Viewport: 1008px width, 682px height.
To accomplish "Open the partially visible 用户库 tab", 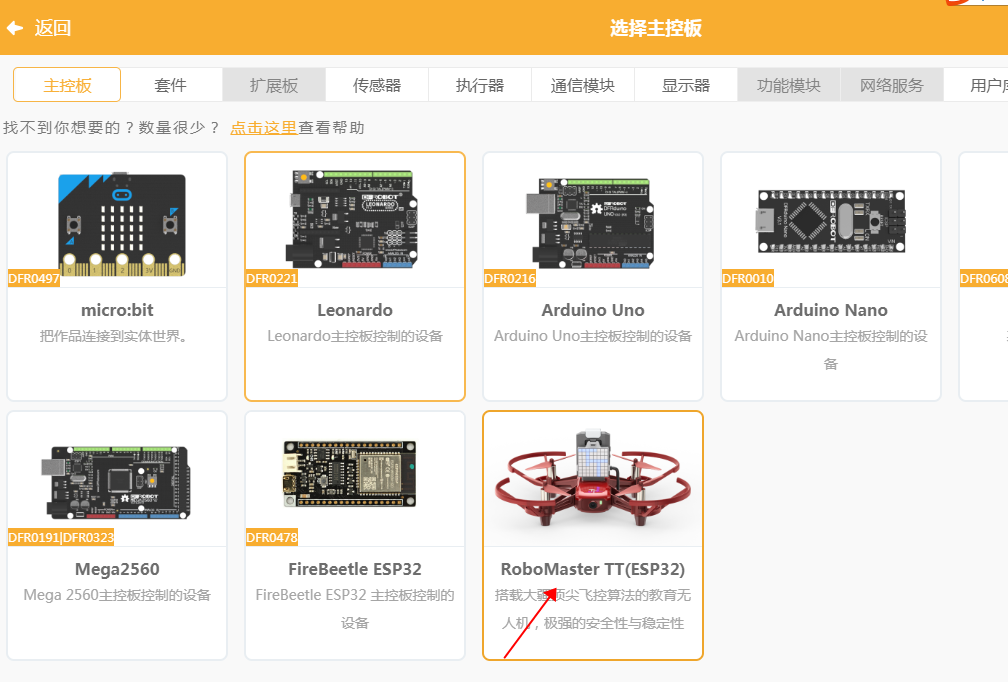I will [976, 85].
